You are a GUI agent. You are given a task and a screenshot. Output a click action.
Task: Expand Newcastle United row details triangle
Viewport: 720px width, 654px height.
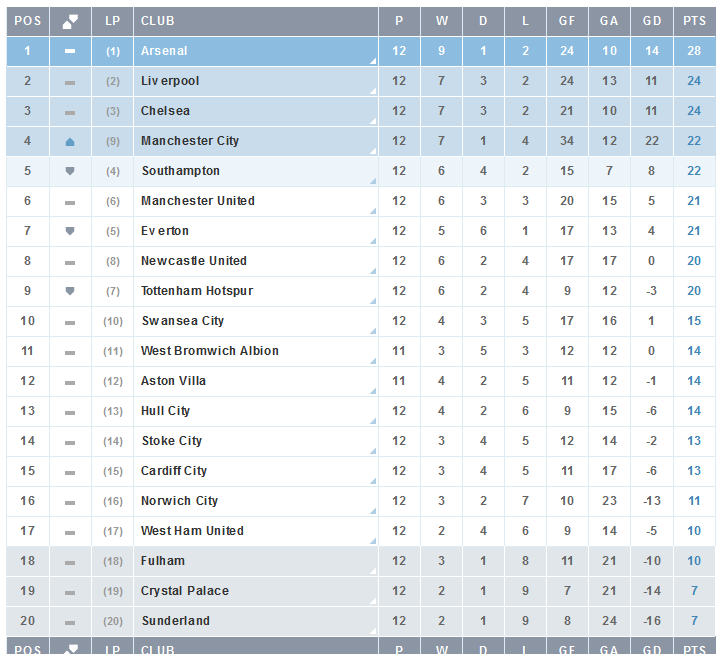[x=373, y=271]
